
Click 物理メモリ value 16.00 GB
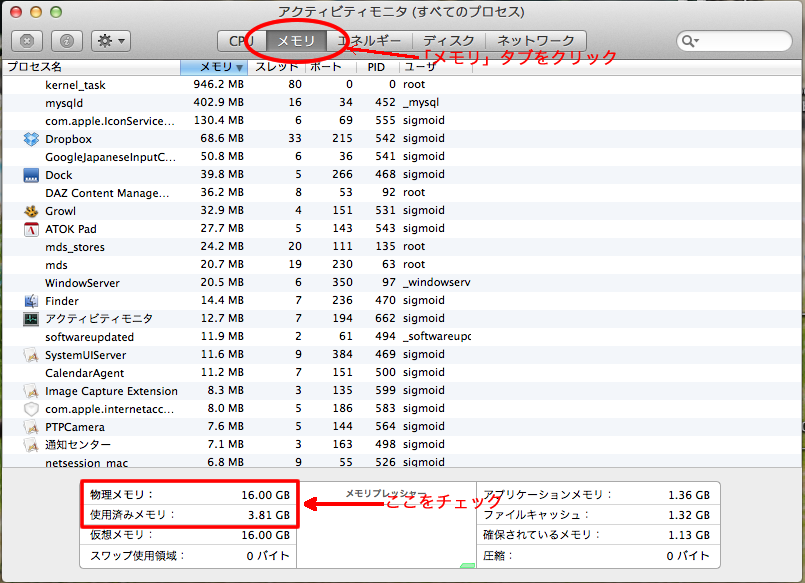tap(265, 495)
